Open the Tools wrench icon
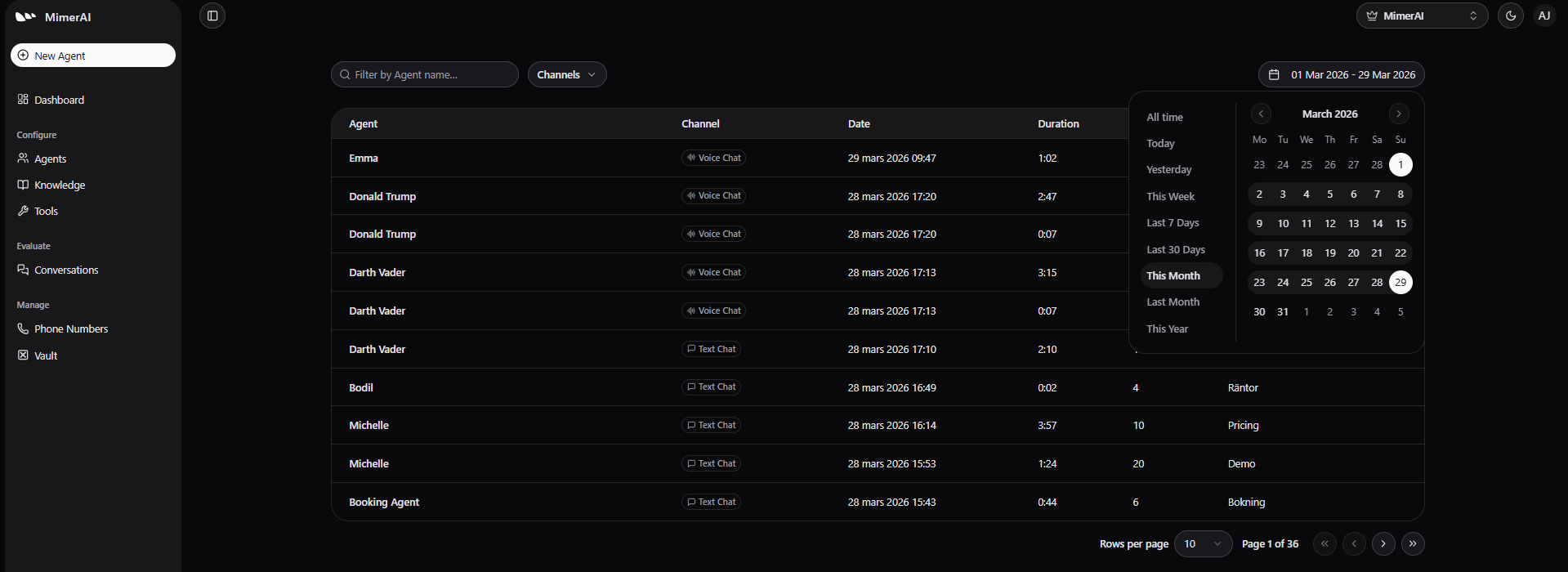The height and width of the screenshot is (572, 1568). click(x=23, y=211)
